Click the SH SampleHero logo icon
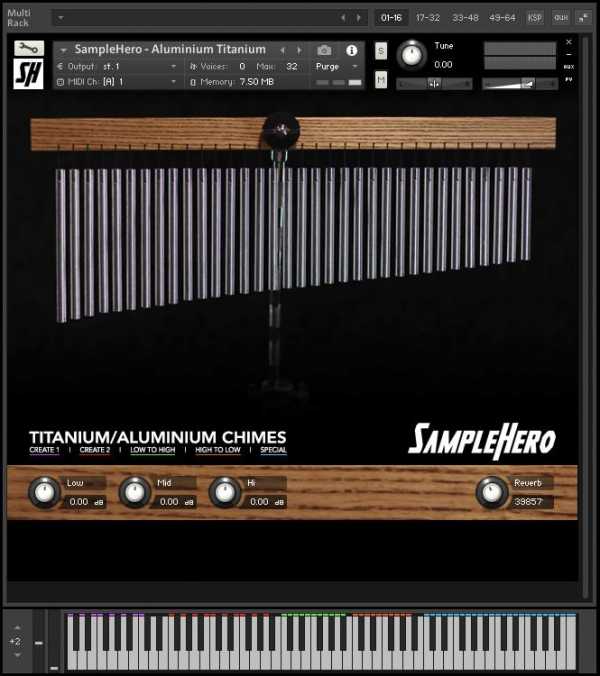 pyautogui.click(x=29, y=74)
